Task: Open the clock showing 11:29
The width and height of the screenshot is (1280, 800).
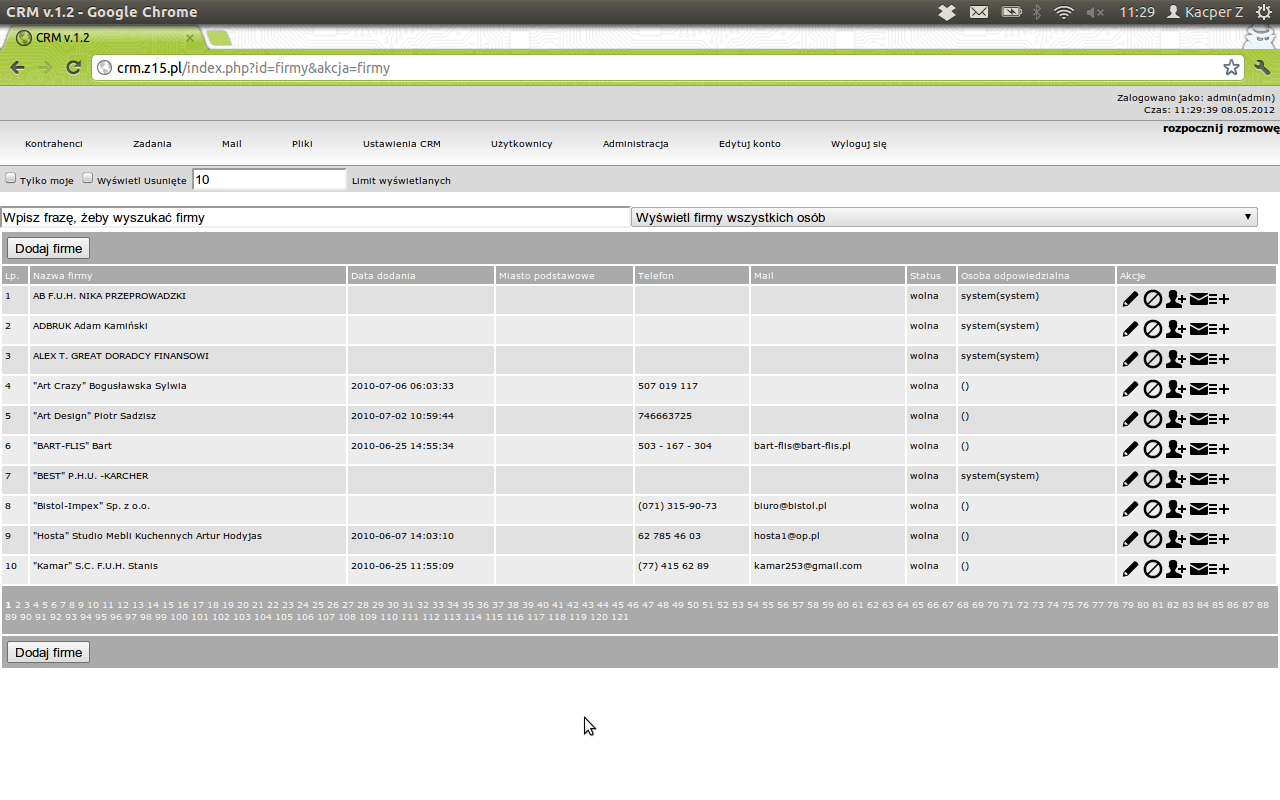Action: point(1137,12)
